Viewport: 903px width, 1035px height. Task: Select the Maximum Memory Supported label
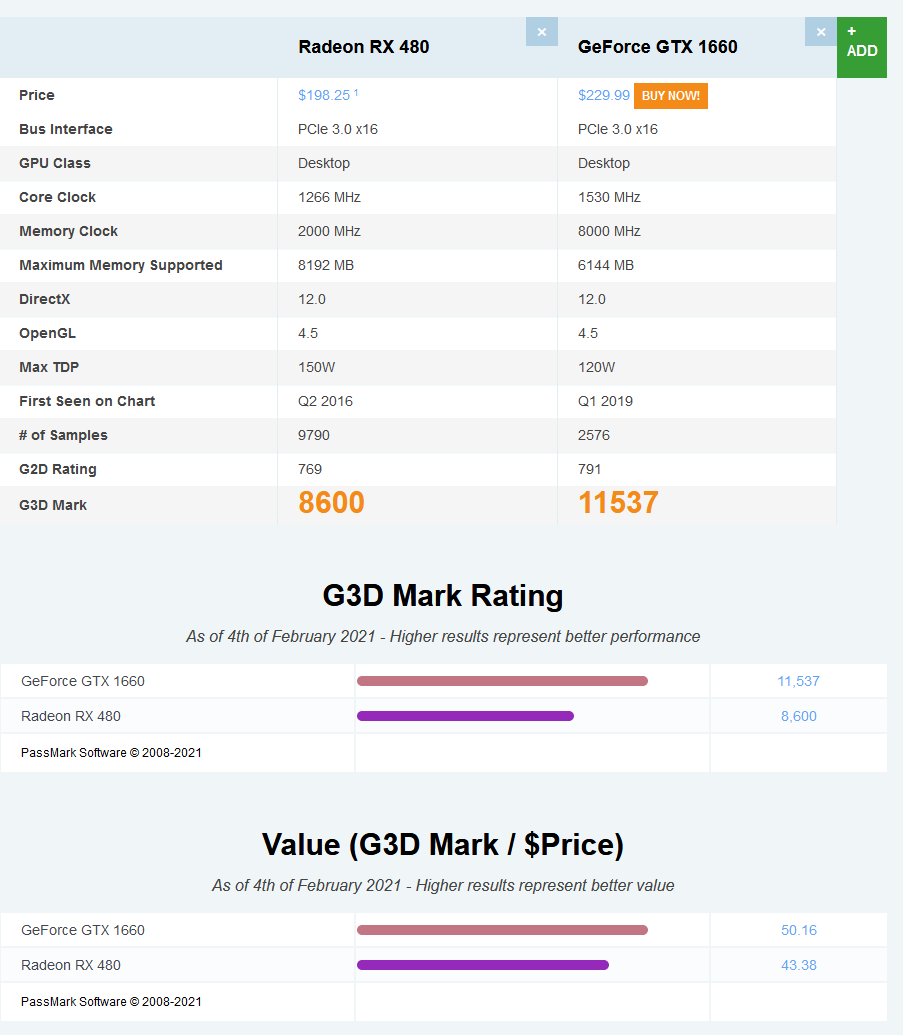pyautogui.click(x=121, y=265)
